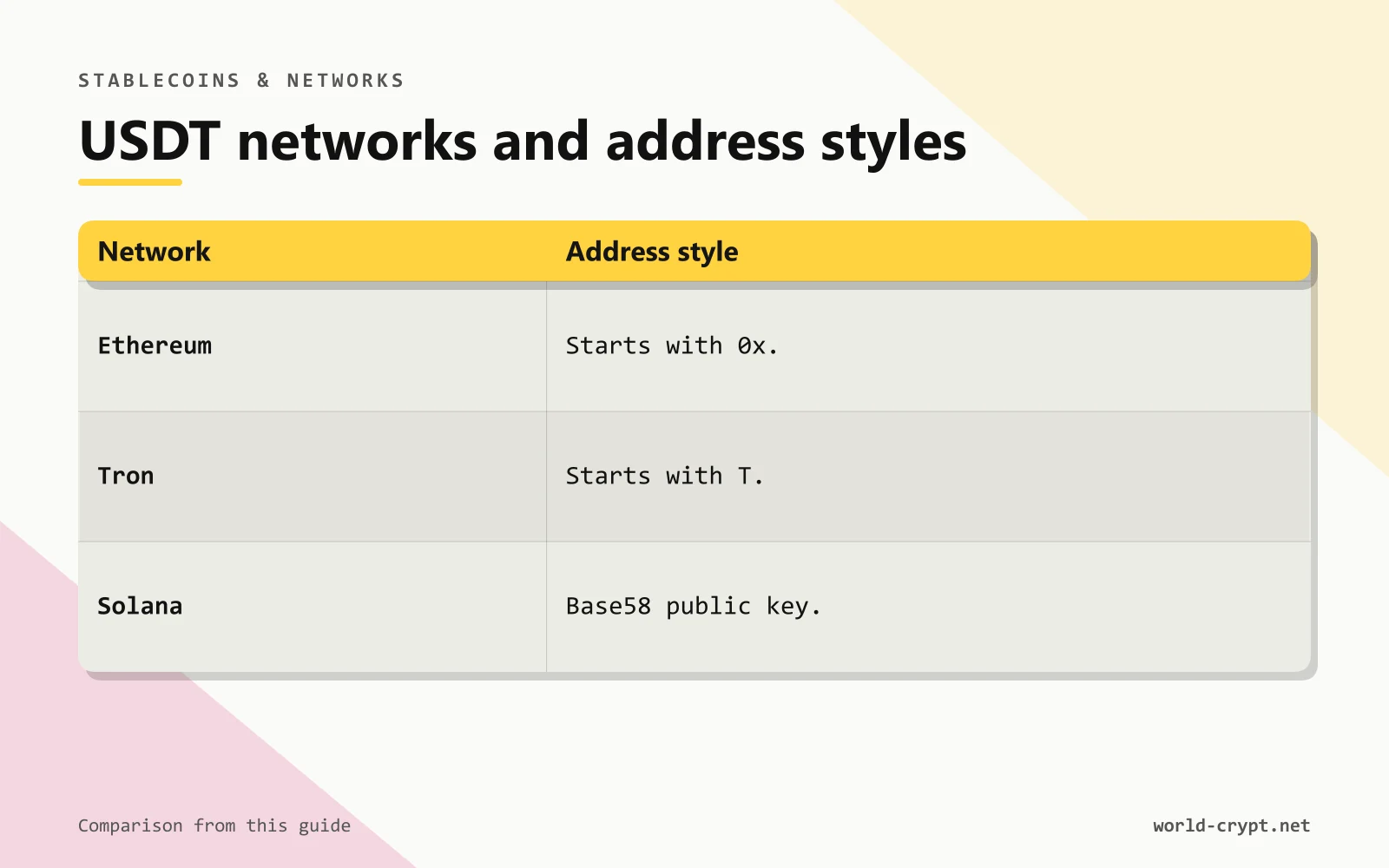
Task: Click the 'STABLECOINS & NETWORKS' overline text
Action: click(x=241, y=81)
